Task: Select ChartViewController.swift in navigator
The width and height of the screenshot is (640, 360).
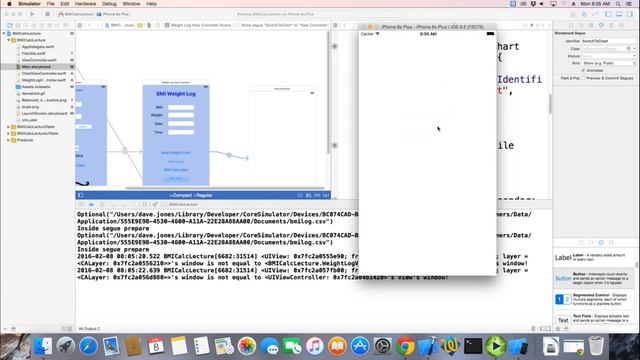Action: pyautogui.click(x=44, y=73)
